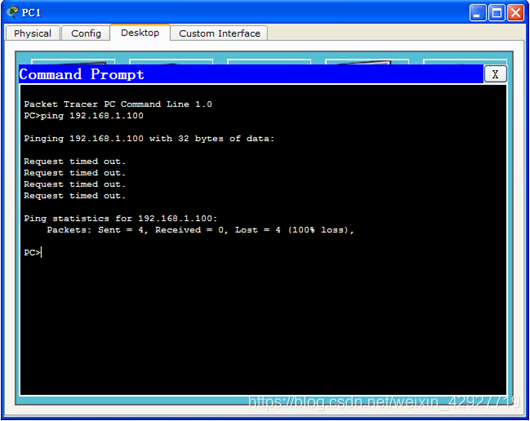Click 'Pinging 192.168.1.100 with 32 bytes' line
530x421 pixels.
[x=149, y=139]
